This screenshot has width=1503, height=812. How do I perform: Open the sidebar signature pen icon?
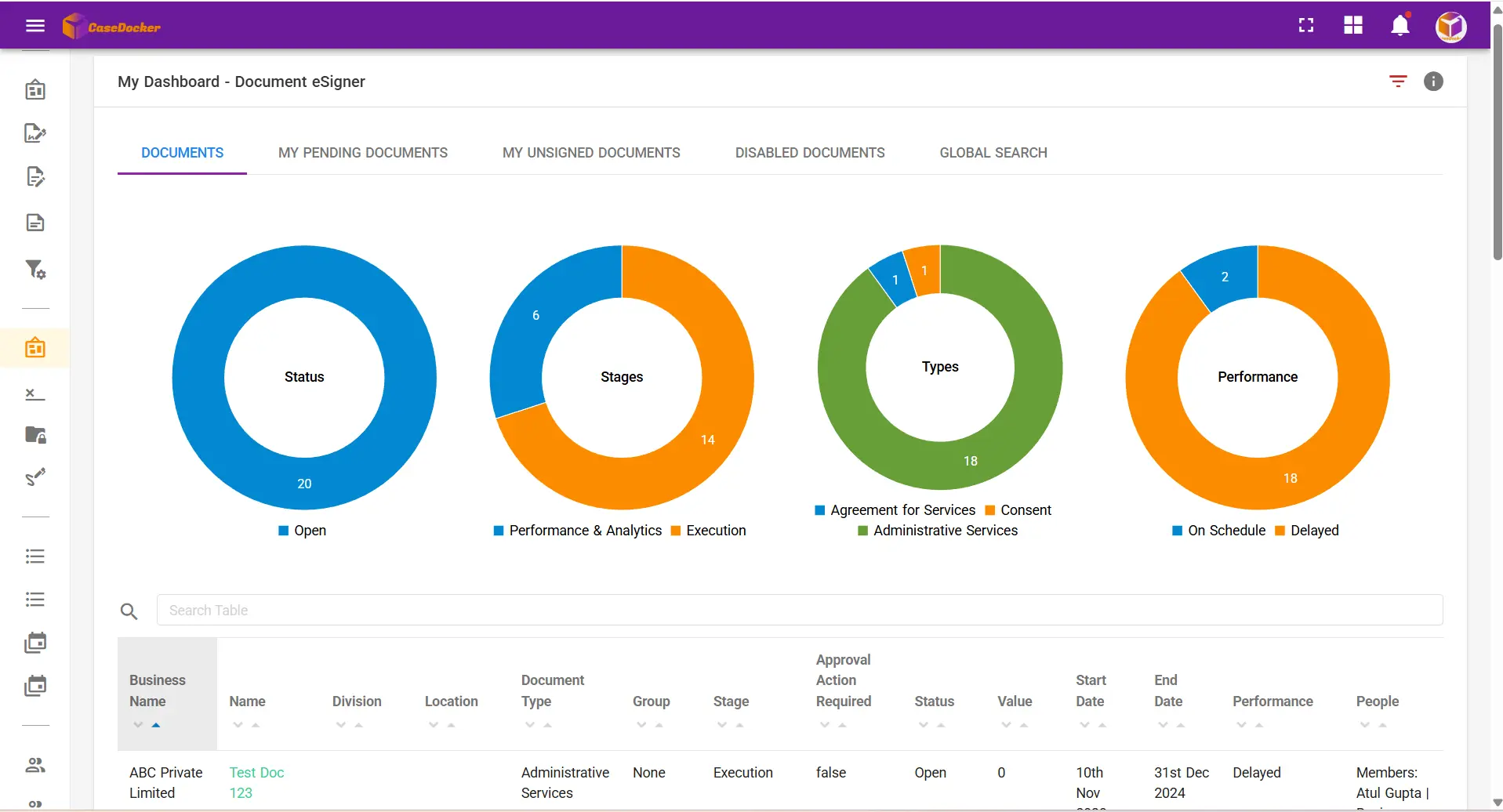tap(35, 477)
